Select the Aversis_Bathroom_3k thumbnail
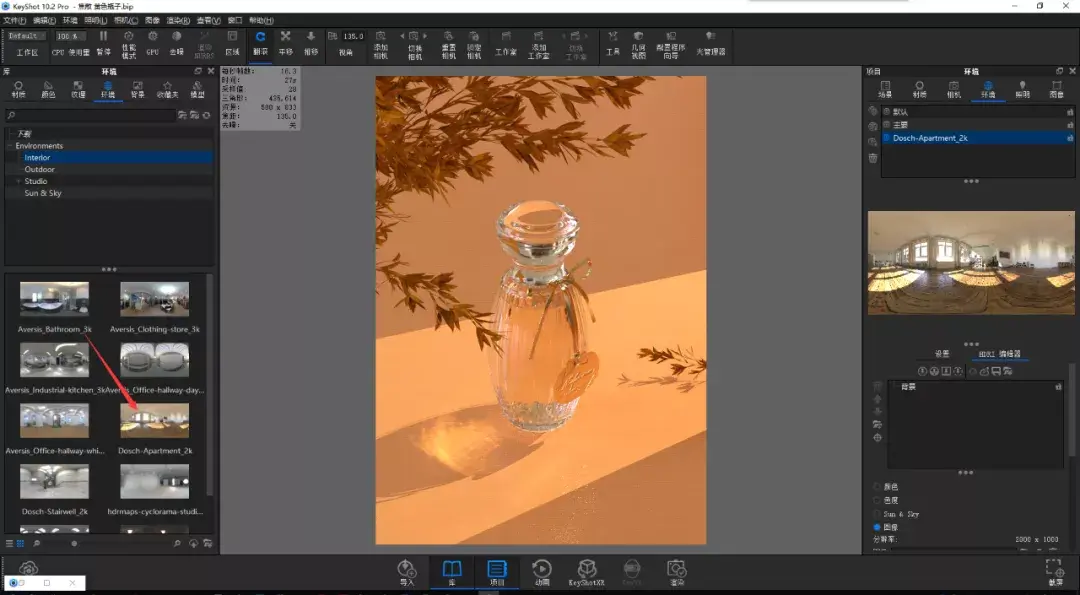1080x595 pixels. pos(54,299)
